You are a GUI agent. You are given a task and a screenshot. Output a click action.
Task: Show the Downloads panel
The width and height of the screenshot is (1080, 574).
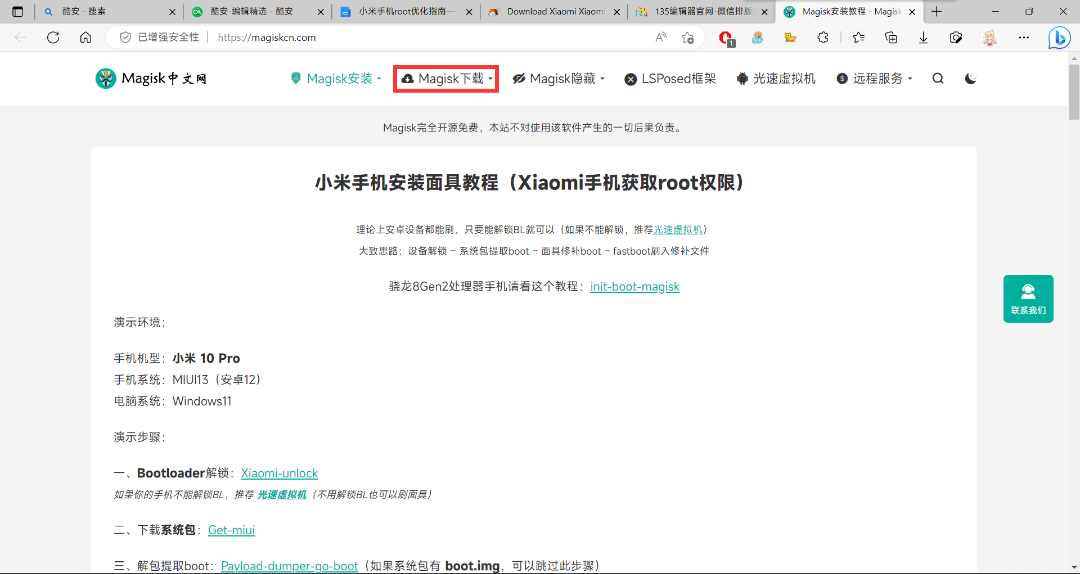click(924, 38)
